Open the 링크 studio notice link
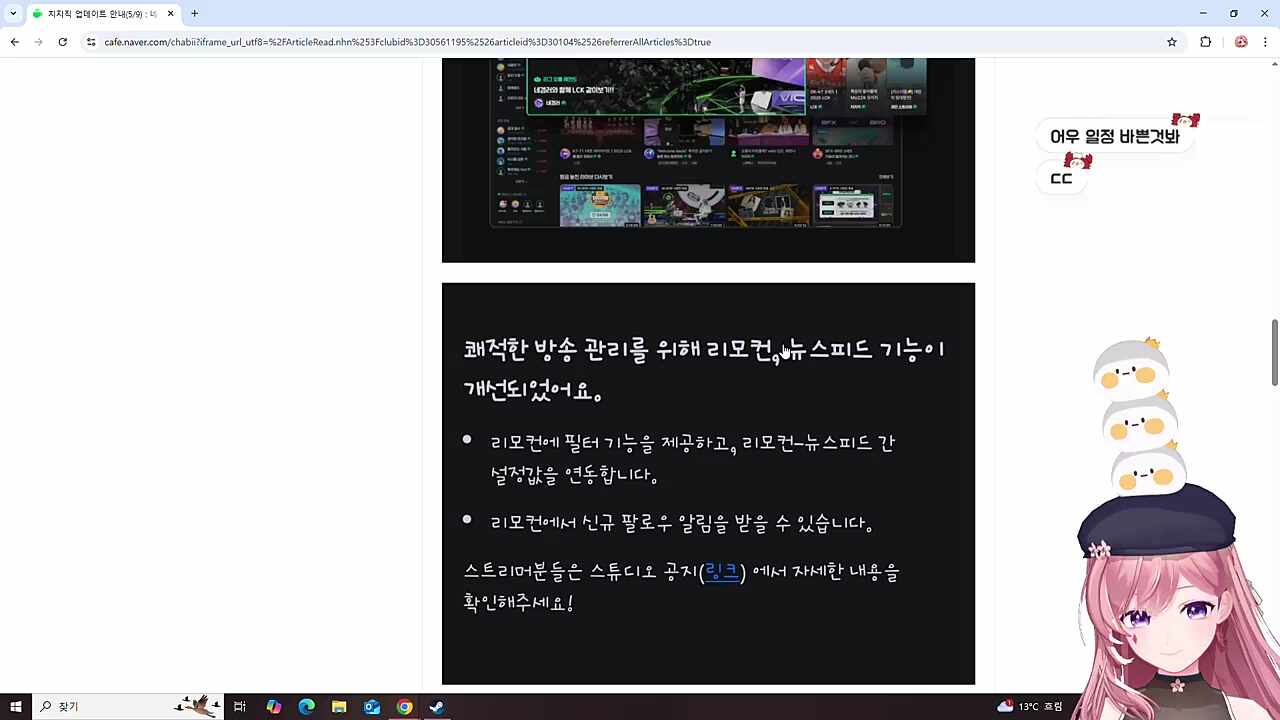The image size is (1280, 720). (722, 572)
